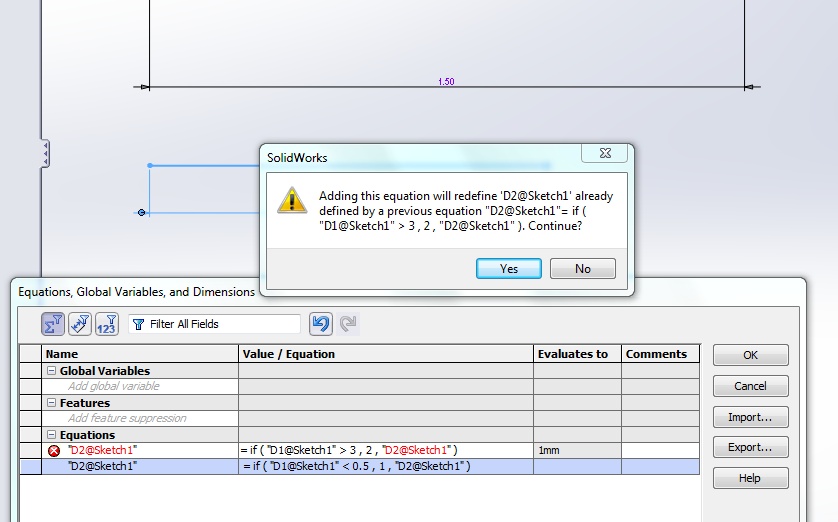
Task: Click the Add feature suppression cell
Action: (x=140, y=418)
